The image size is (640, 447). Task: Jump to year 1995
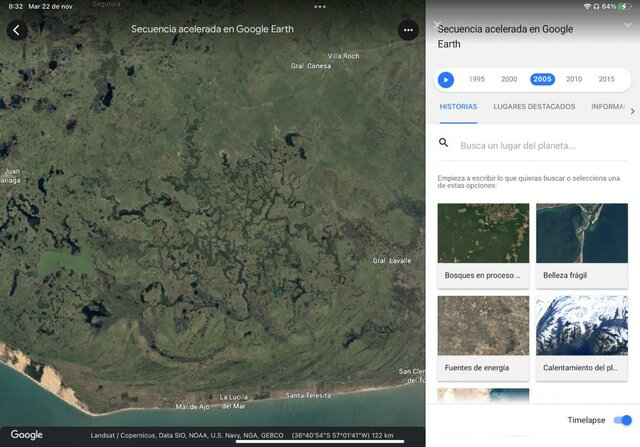tap(476, 79)
